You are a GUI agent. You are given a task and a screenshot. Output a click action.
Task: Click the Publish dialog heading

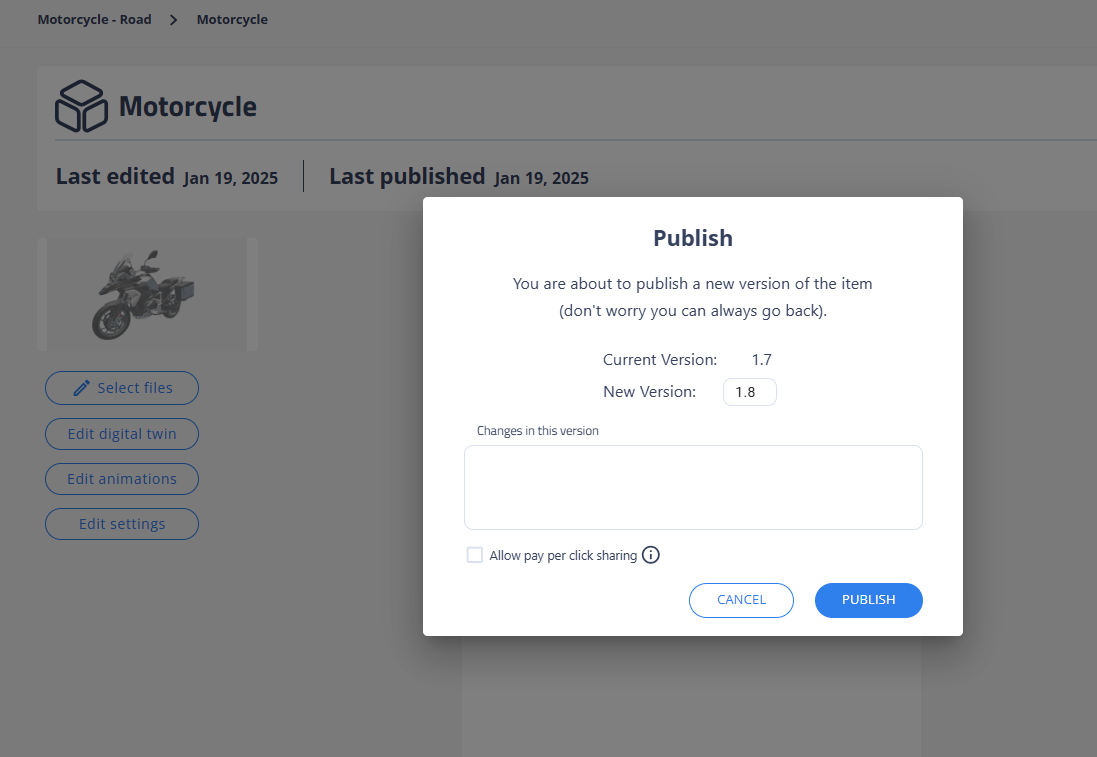[x=693, y=238]
